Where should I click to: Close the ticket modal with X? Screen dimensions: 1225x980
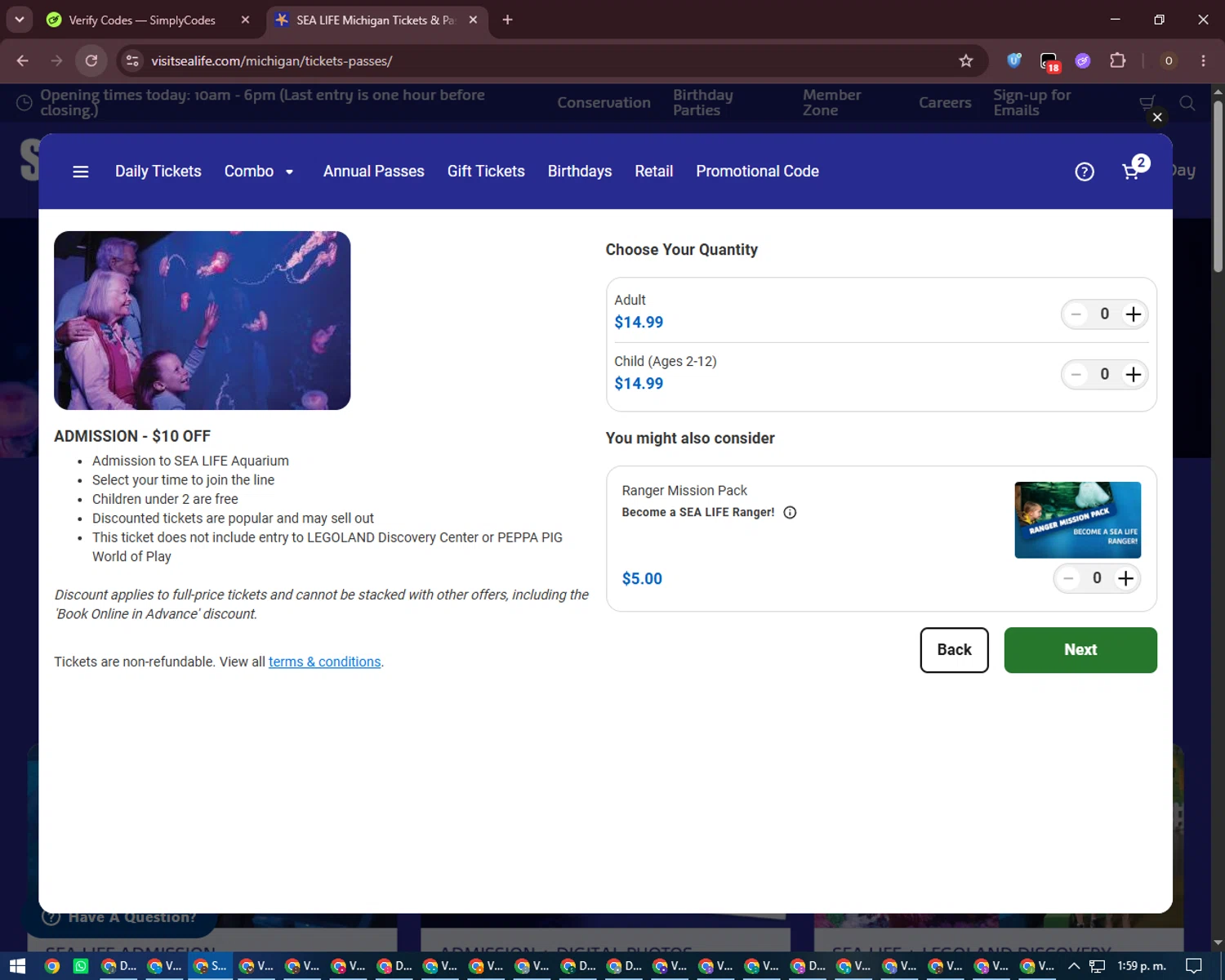(x=1157, y=117)
